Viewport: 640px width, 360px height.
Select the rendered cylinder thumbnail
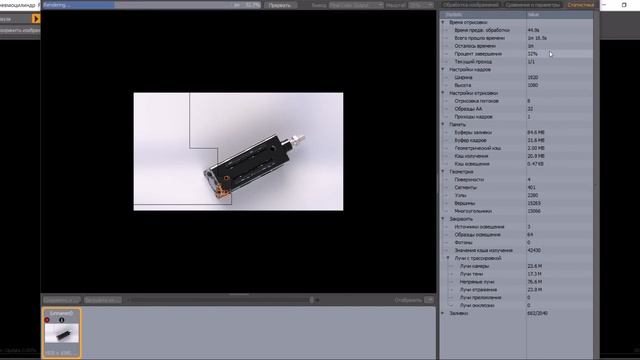click(62, 333)
